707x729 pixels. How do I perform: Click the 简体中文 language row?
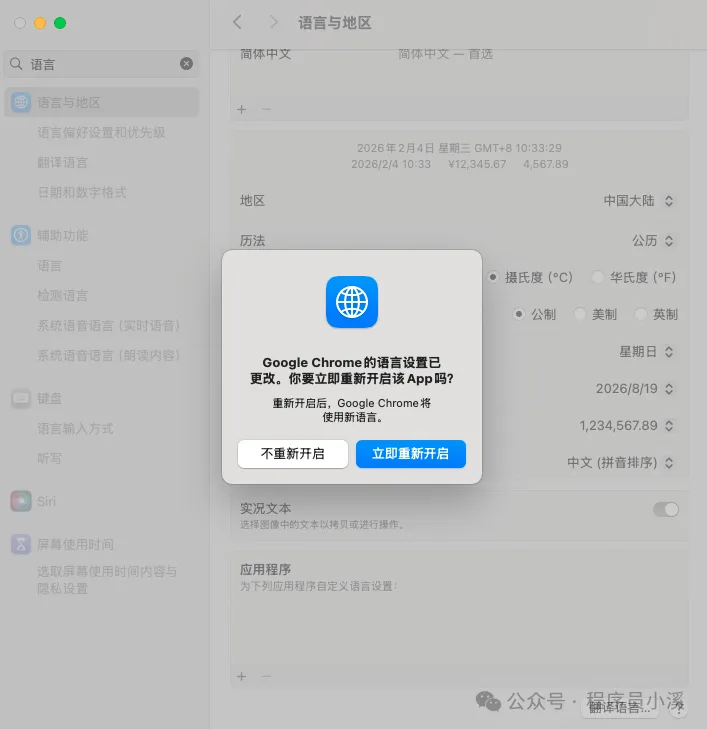pyautogui.click(x=459, y=55)
